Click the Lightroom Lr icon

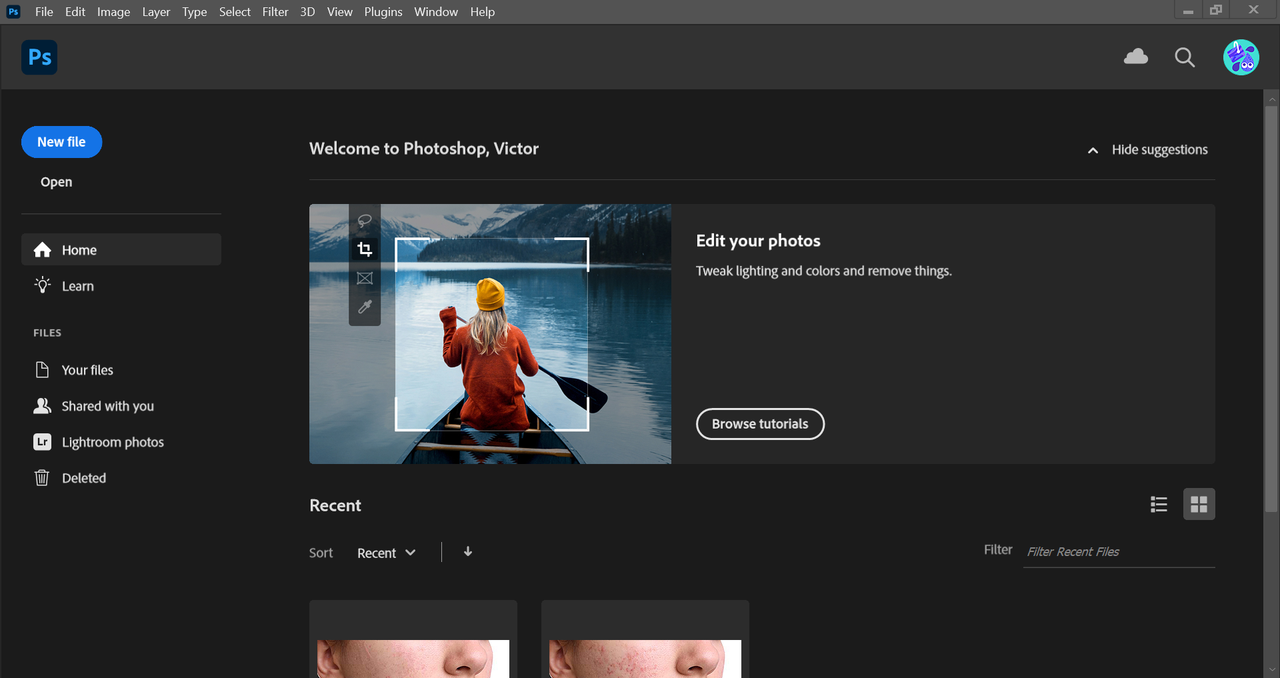[42, 442]
